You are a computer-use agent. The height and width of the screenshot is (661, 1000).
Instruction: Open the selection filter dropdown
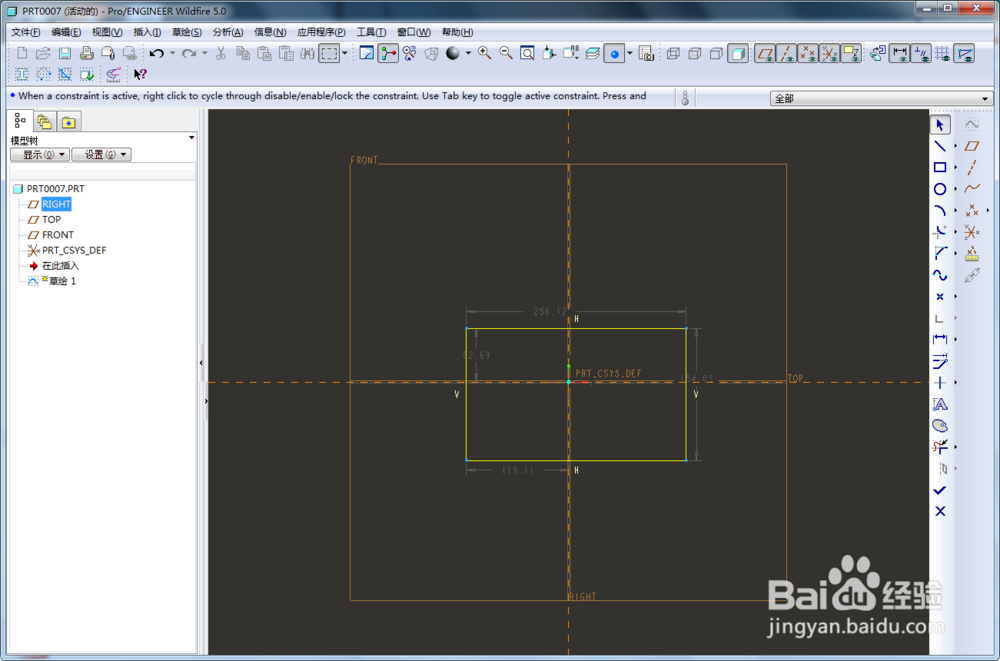881,99
